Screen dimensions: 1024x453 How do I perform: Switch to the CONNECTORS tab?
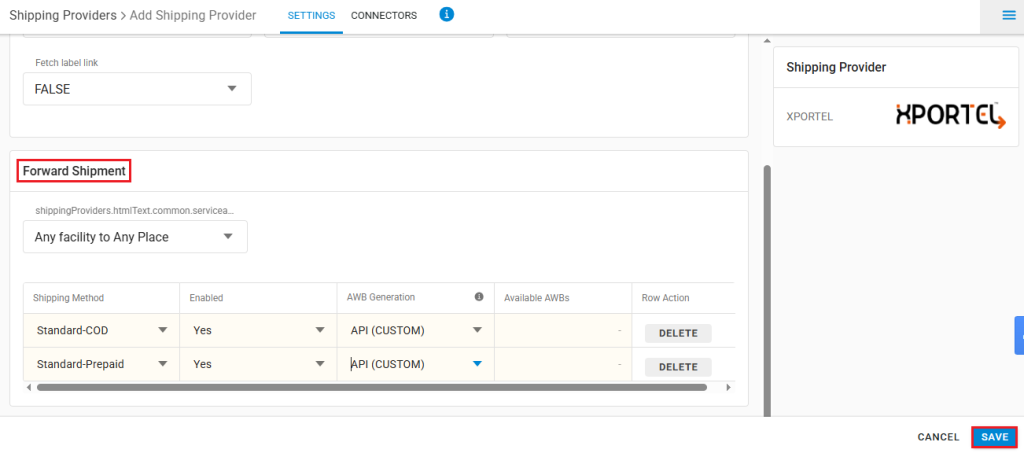pyautogui.click(x=384, y=16)
